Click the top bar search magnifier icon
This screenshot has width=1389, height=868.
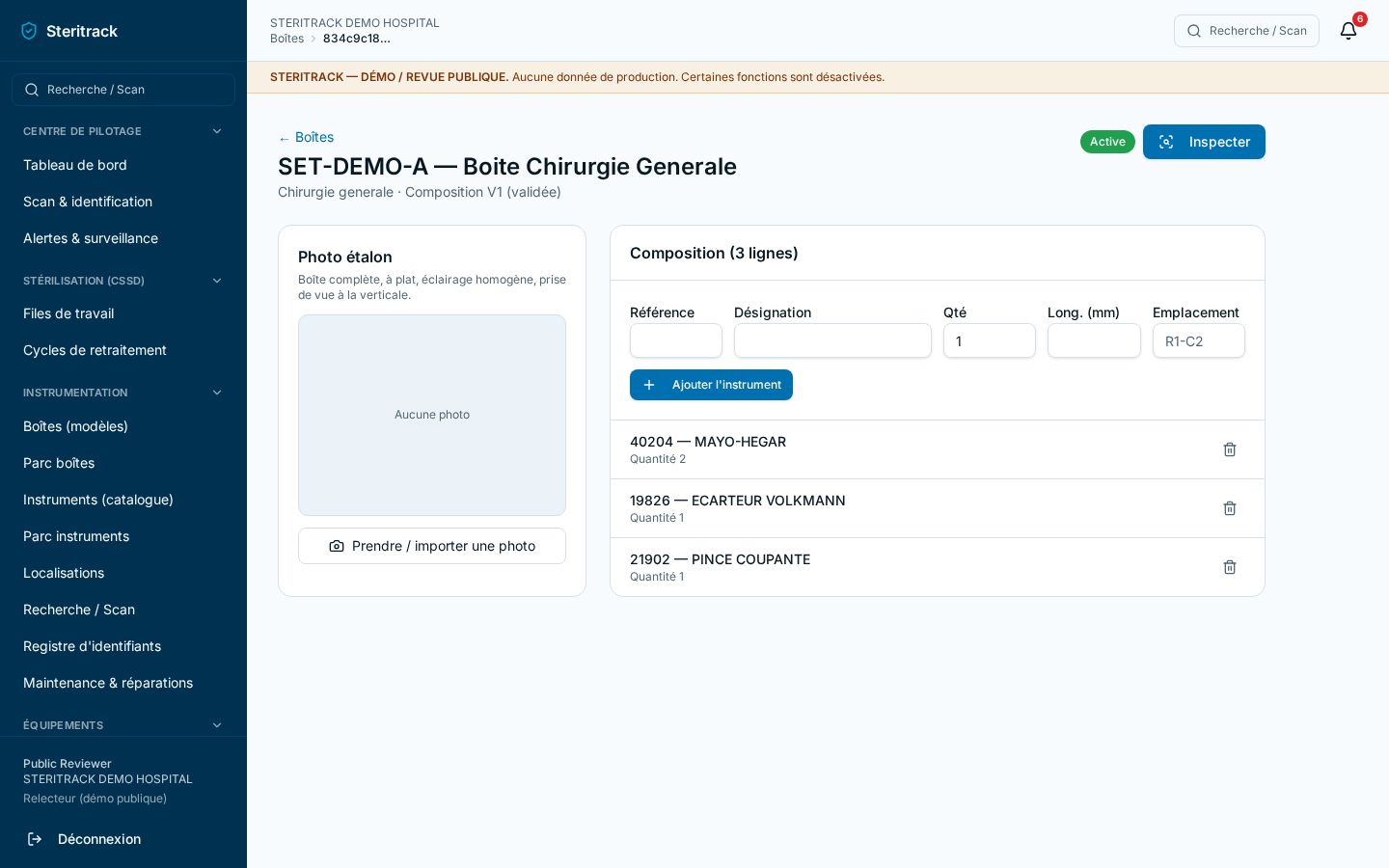click(x=1194, y=31)
